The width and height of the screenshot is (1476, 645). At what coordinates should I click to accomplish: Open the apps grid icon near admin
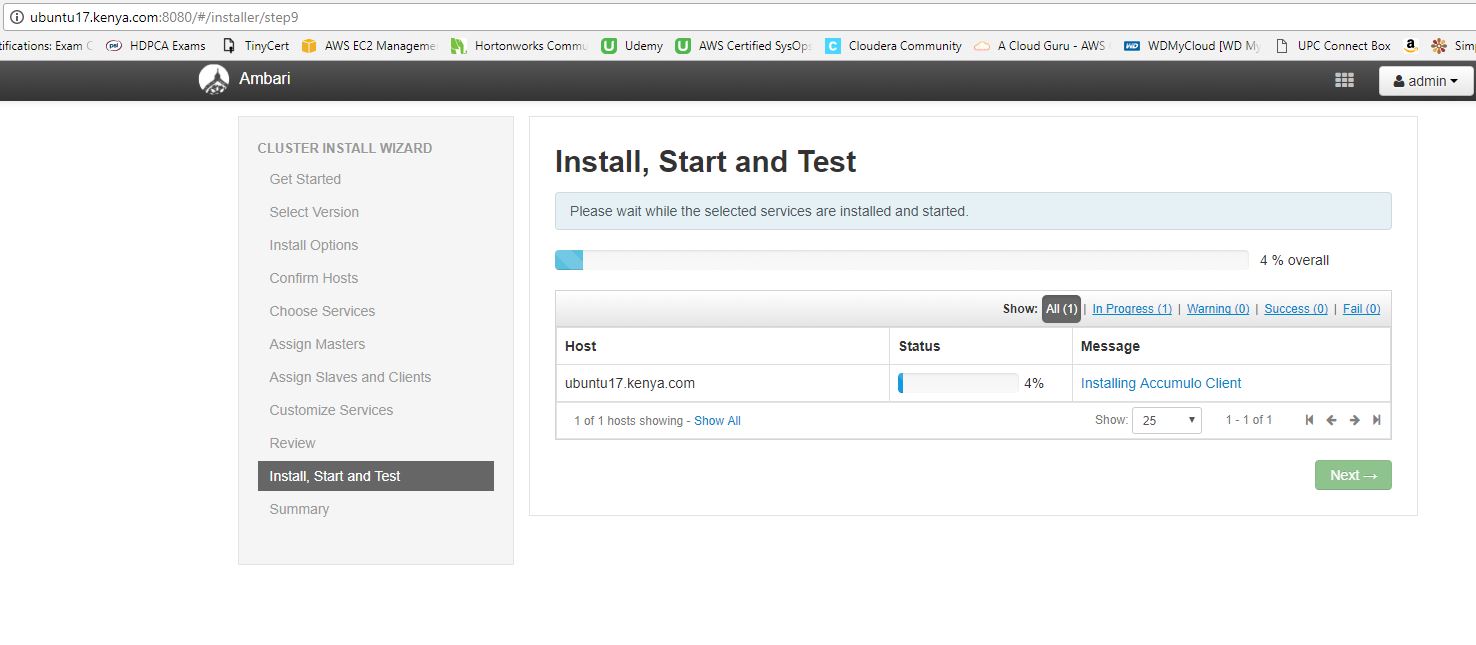(x=1344, y=79)
